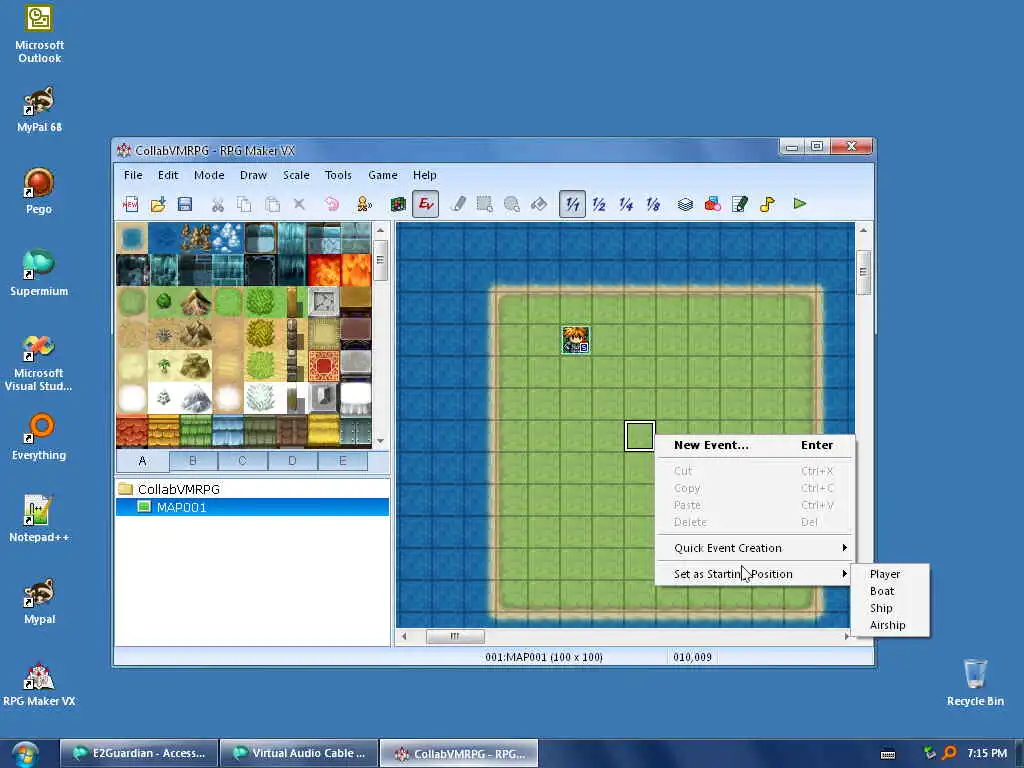Pick the red carpet tile in palette
The image size is (1024, 768).
tap(323, 366)
